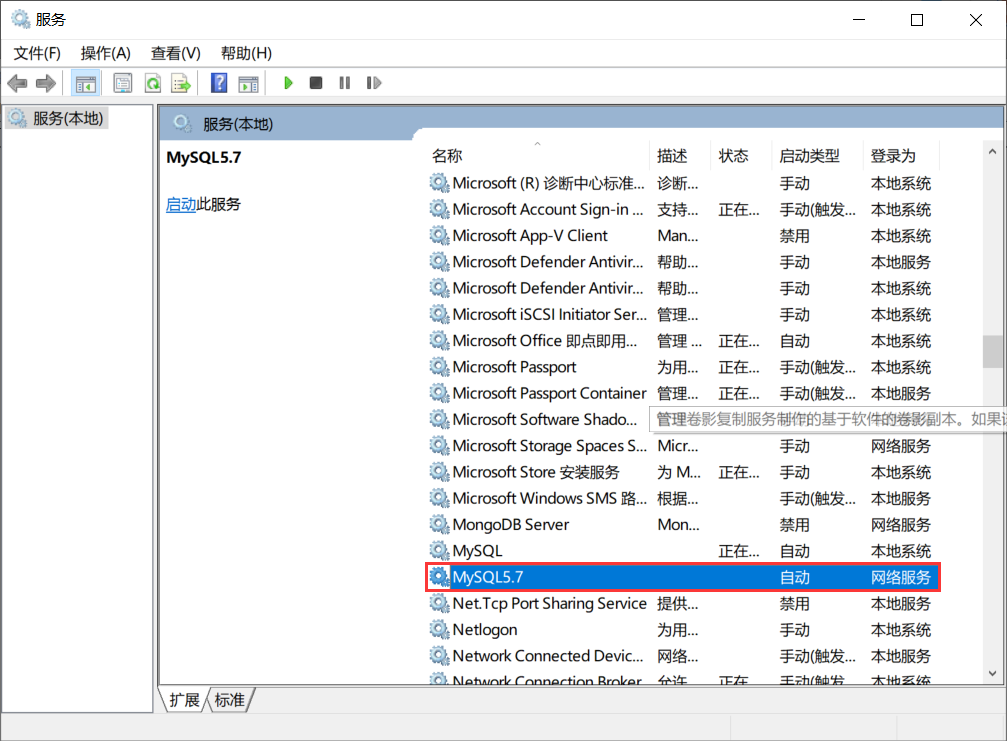This screenshot has height=741, width=1007.
Task: Select Microsoft (R) 诊断中心标准 service
Action: pos(683,183)
